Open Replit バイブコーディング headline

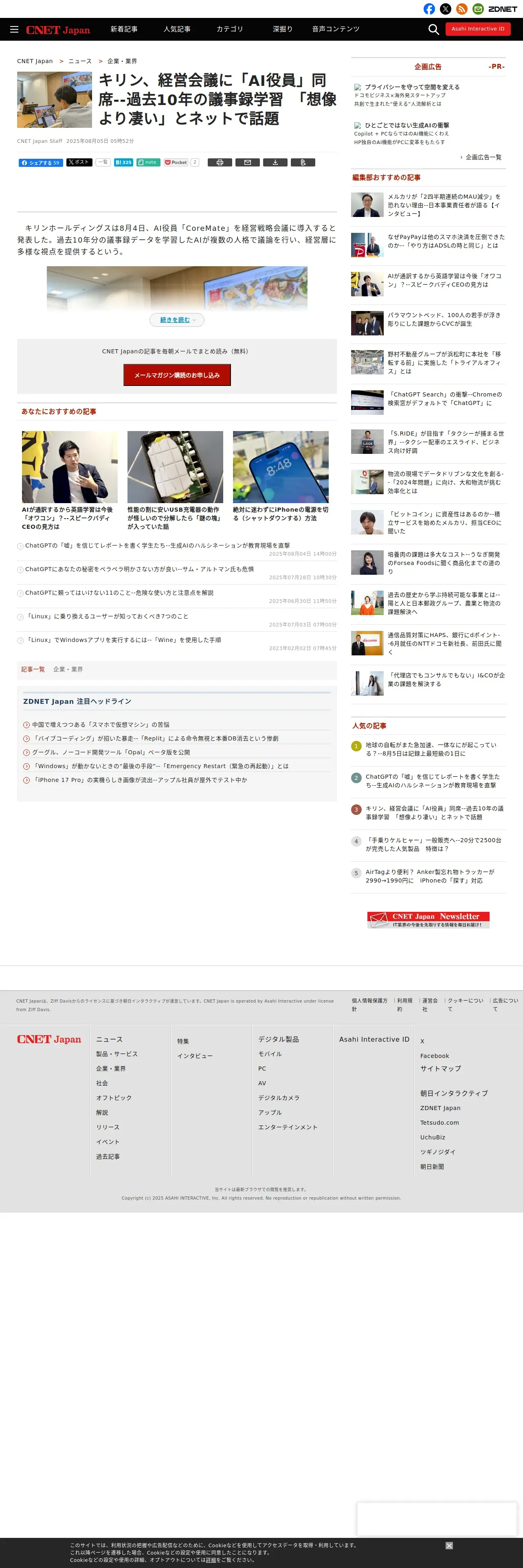(155, 738)
